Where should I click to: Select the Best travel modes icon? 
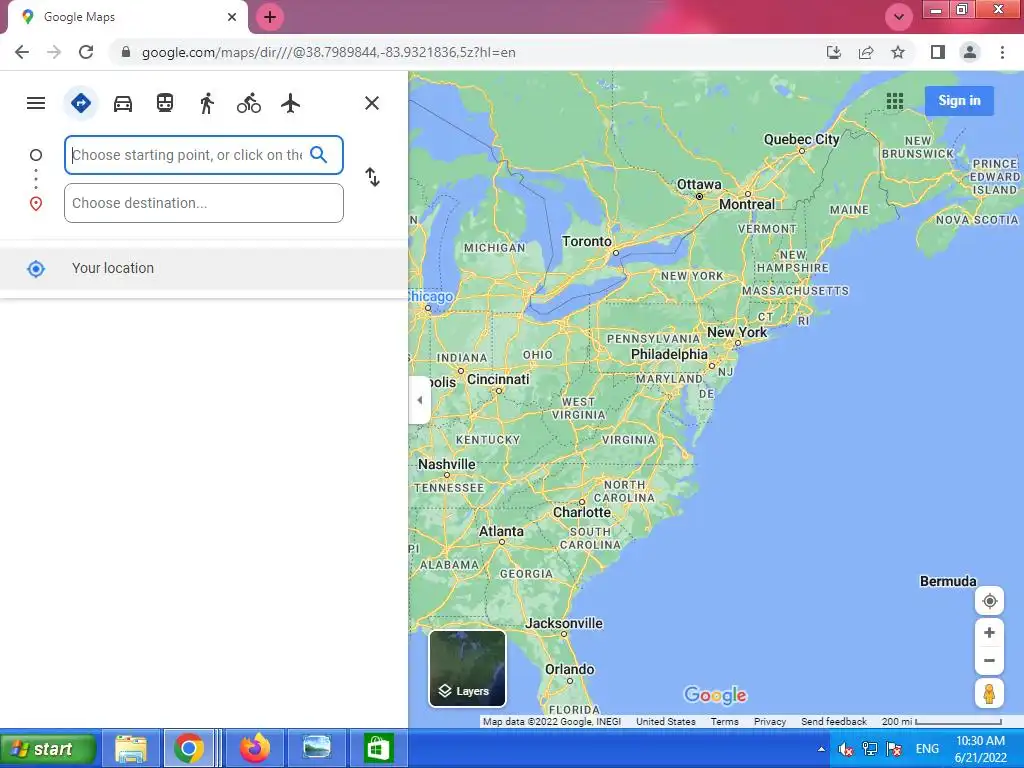[x=80, y=103]
